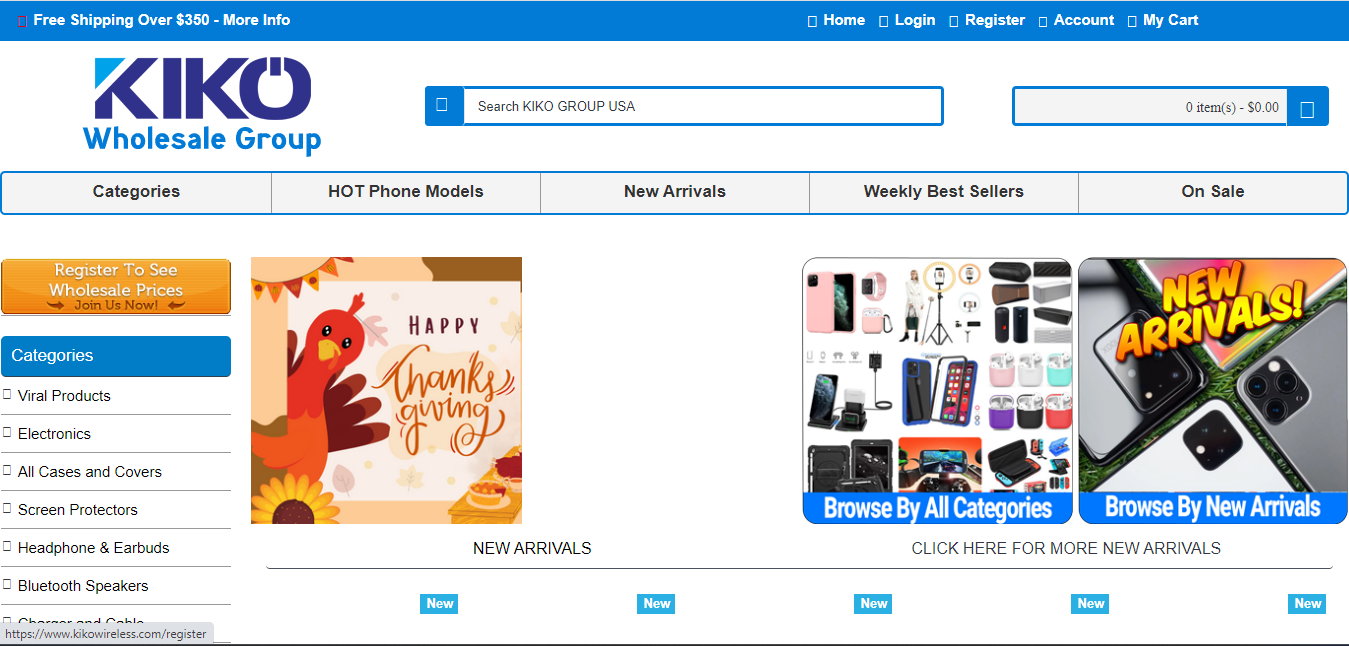Open the New Arrivals navigation menu

[x=675, y=192]
